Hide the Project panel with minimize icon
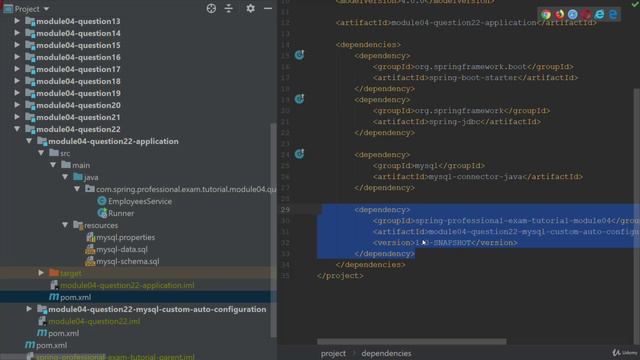 pyautogui.click(x=268, y=9)
